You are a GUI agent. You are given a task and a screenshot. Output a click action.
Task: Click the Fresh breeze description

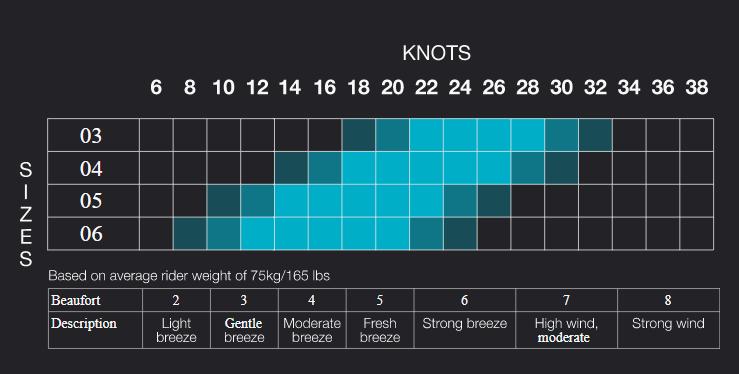[x=380, y=330]
